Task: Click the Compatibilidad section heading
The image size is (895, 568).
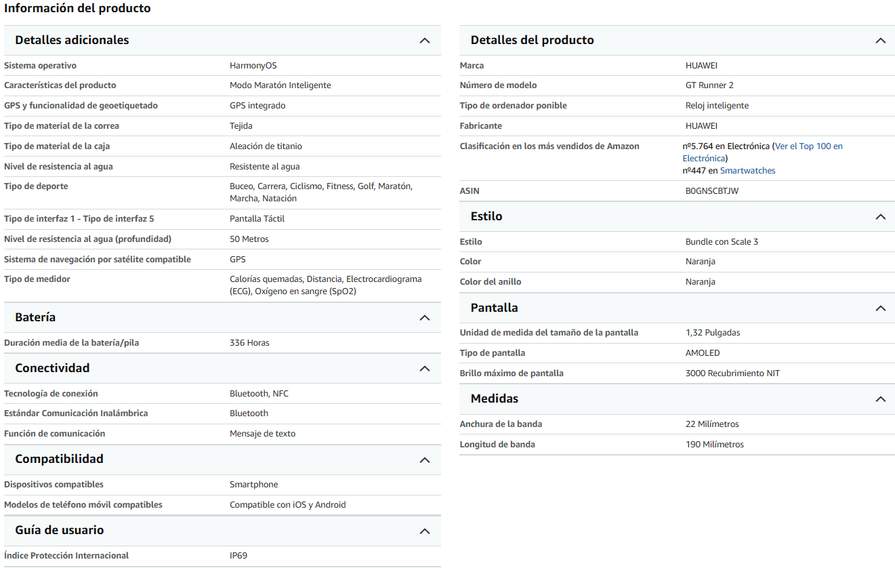Action: pyautogui.click(x=59, y=459)
